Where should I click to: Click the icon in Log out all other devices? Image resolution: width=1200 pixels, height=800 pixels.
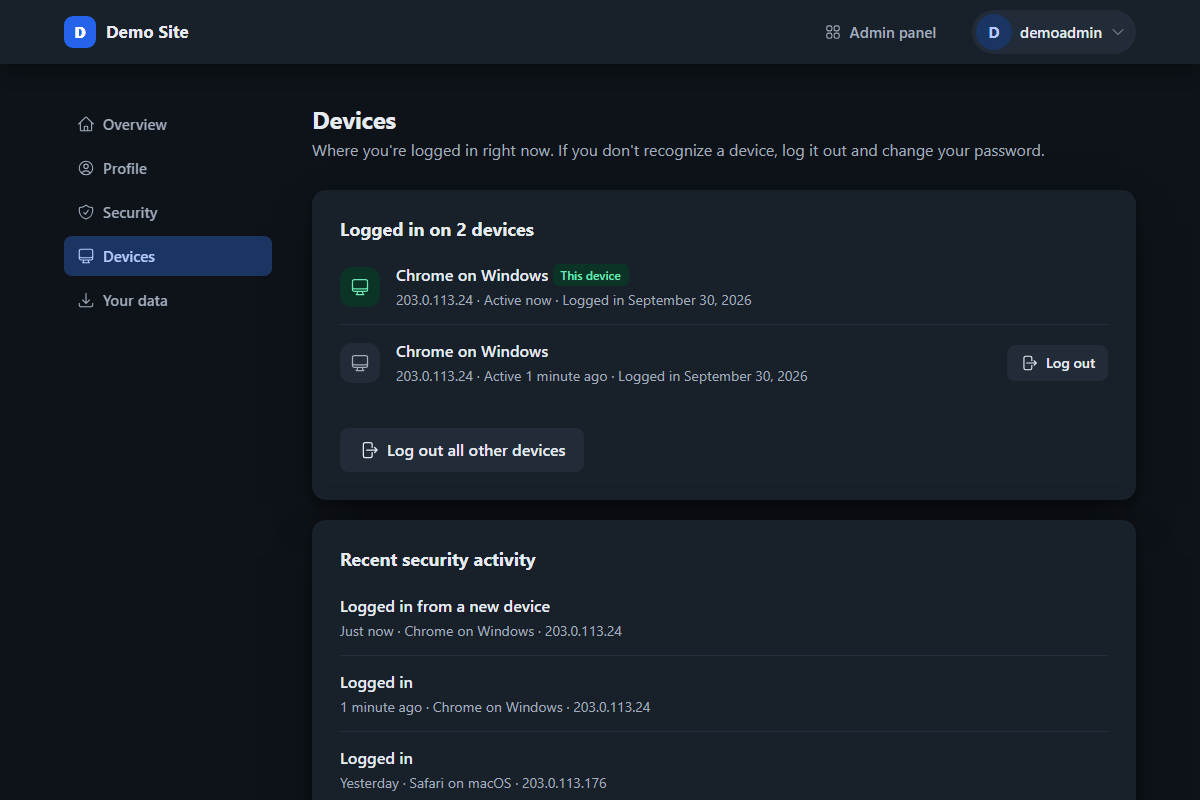tap(369, 450)
